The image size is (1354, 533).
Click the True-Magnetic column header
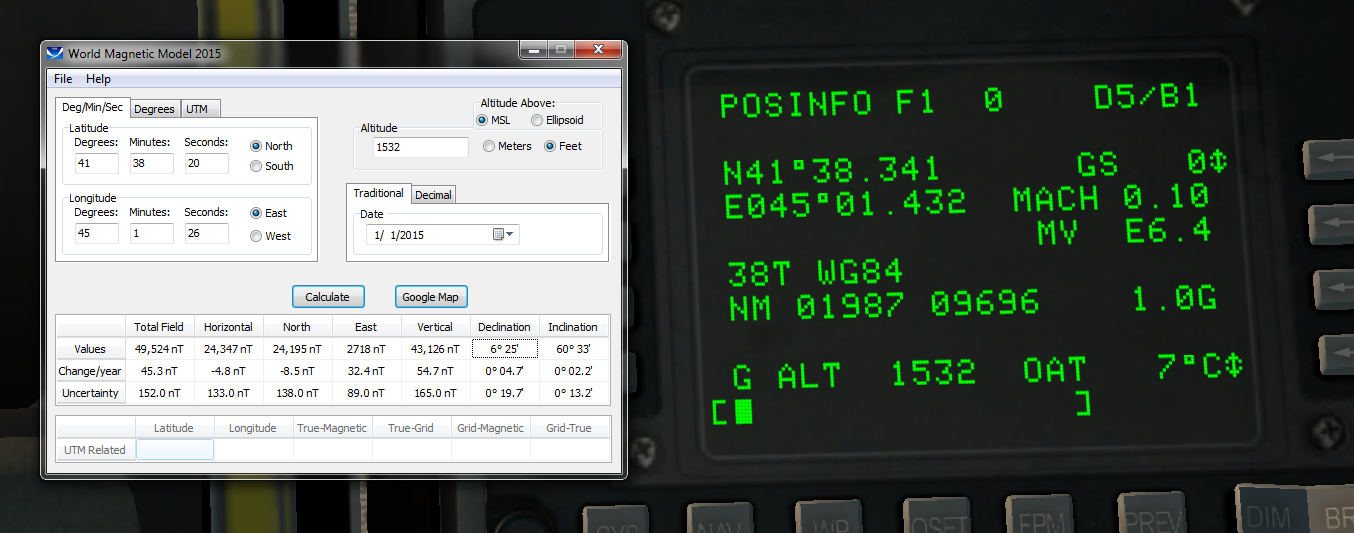pos(333,428)
